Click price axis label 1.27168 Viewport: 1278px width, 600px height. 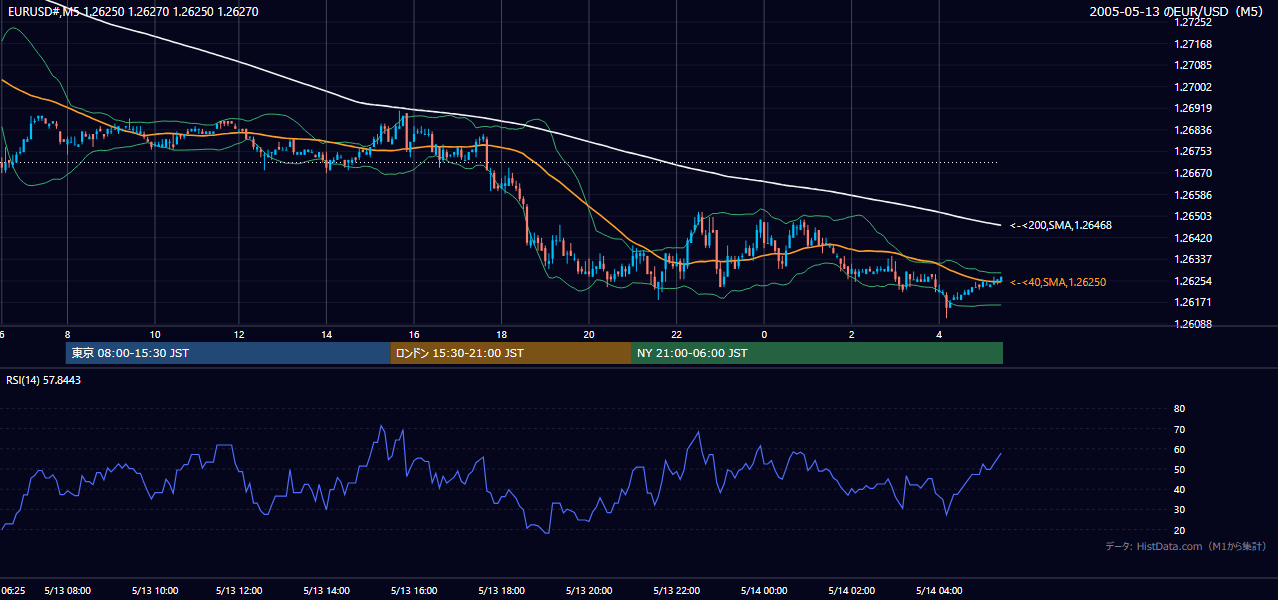[x=1194, y=44]
